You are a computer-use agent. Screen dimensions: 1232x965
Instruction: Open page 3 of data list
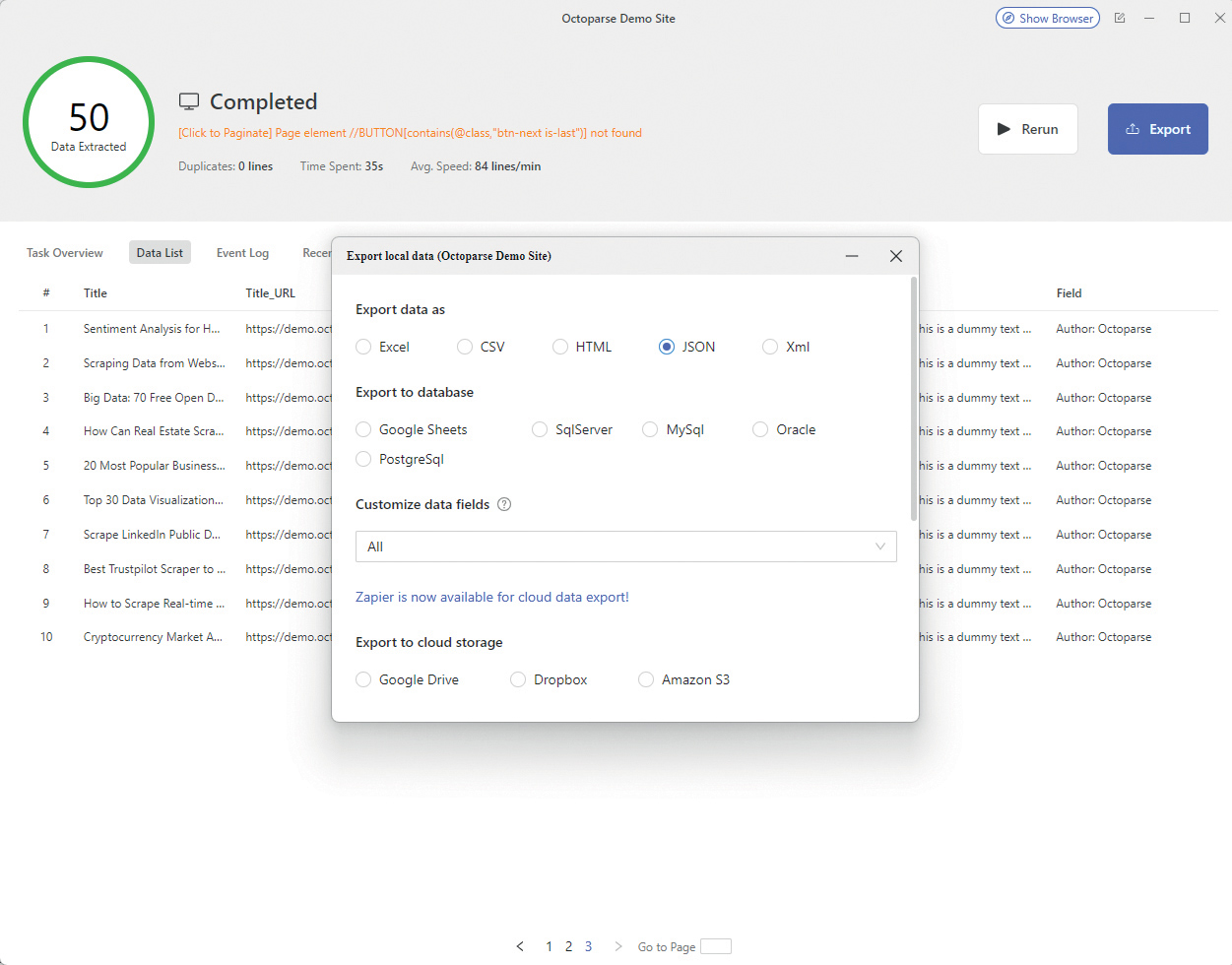click(588, 946)
